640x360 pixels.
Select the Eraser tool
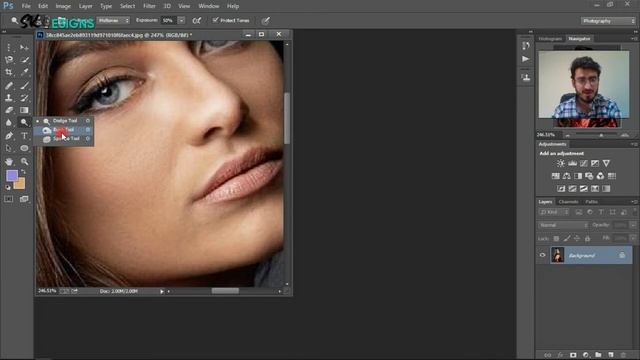[9, 110]
